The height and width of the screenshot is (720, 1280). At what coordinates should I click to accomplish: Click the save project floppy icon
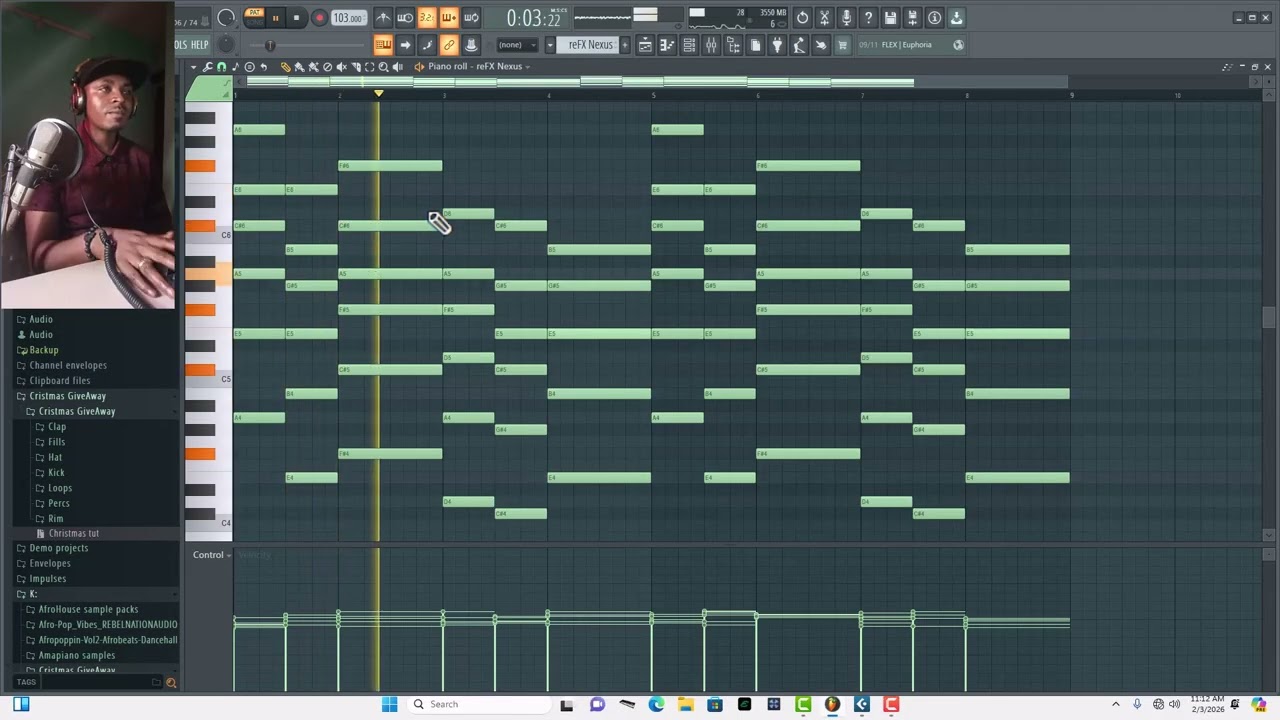pos(890,18)
